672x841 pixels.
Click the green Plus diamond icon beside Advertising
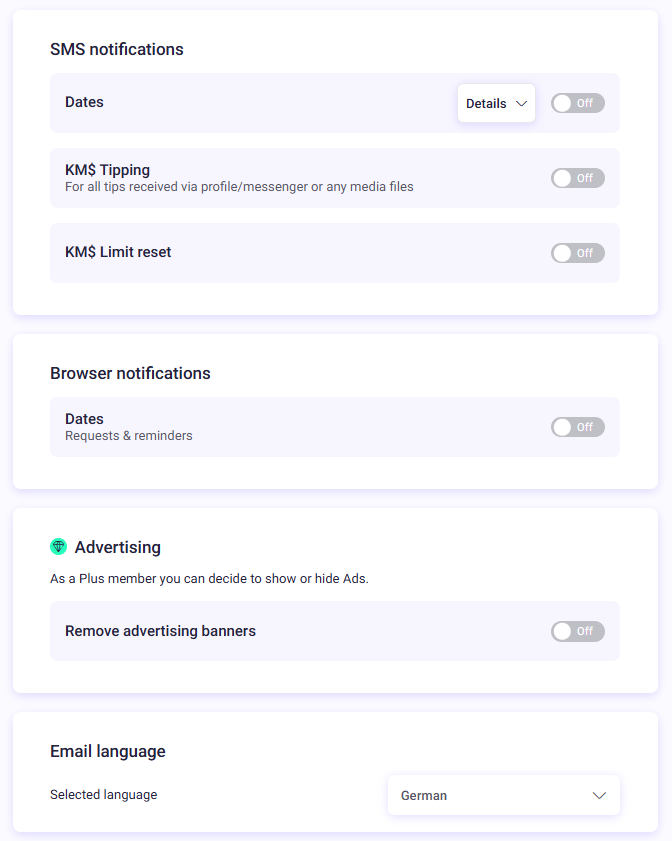pyautogui.click(x=58, y=547)
